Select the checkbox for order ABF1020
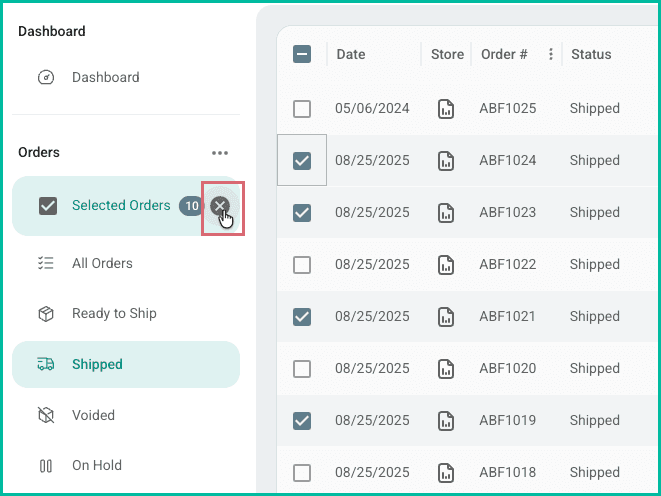The height and width of the screenshot is (496, 661). [x=302, y=369]
